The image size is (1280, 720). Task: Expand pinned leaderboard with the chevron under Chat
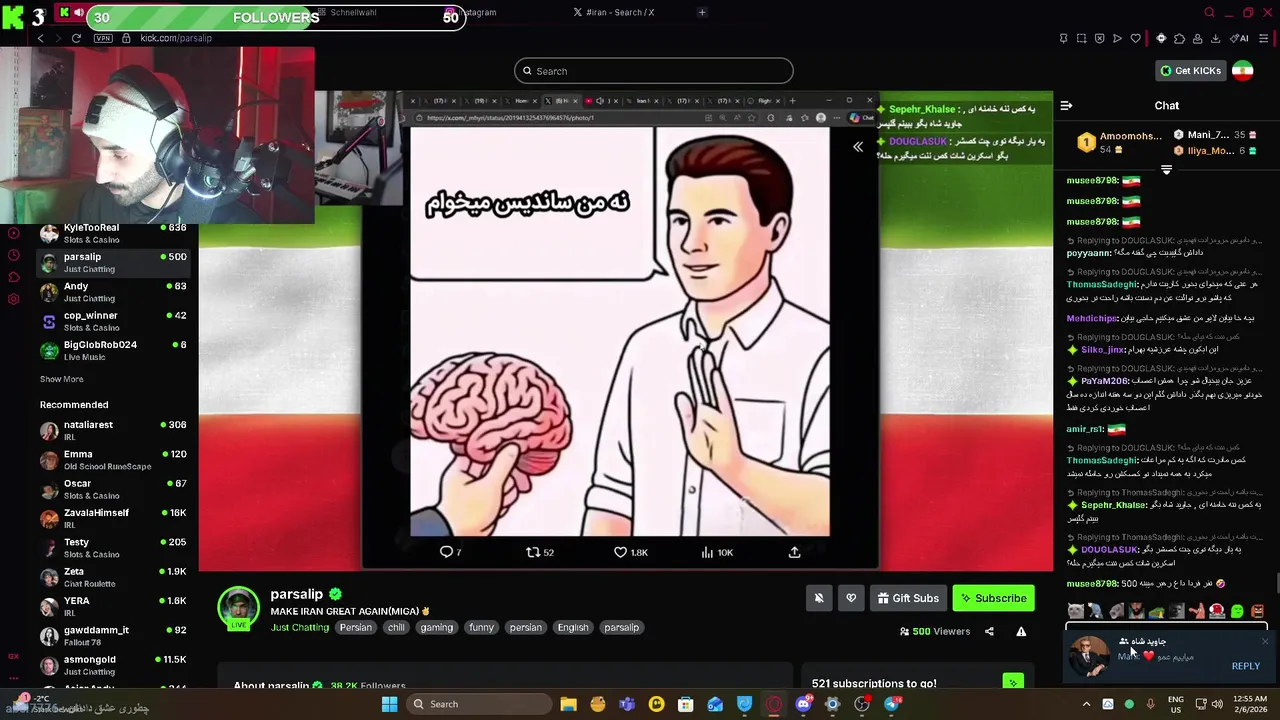click(1166, 170)
